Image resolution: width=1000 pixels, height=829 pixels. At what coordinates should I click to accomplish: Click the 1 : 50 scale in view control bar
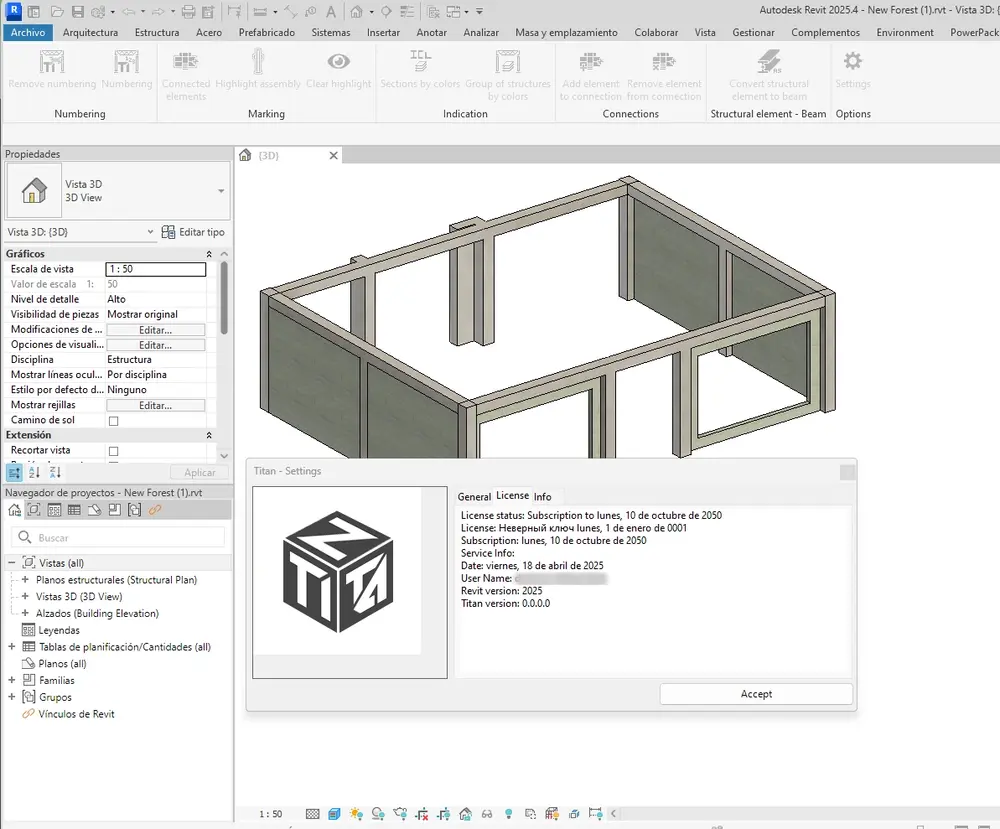tap(270, 814)
